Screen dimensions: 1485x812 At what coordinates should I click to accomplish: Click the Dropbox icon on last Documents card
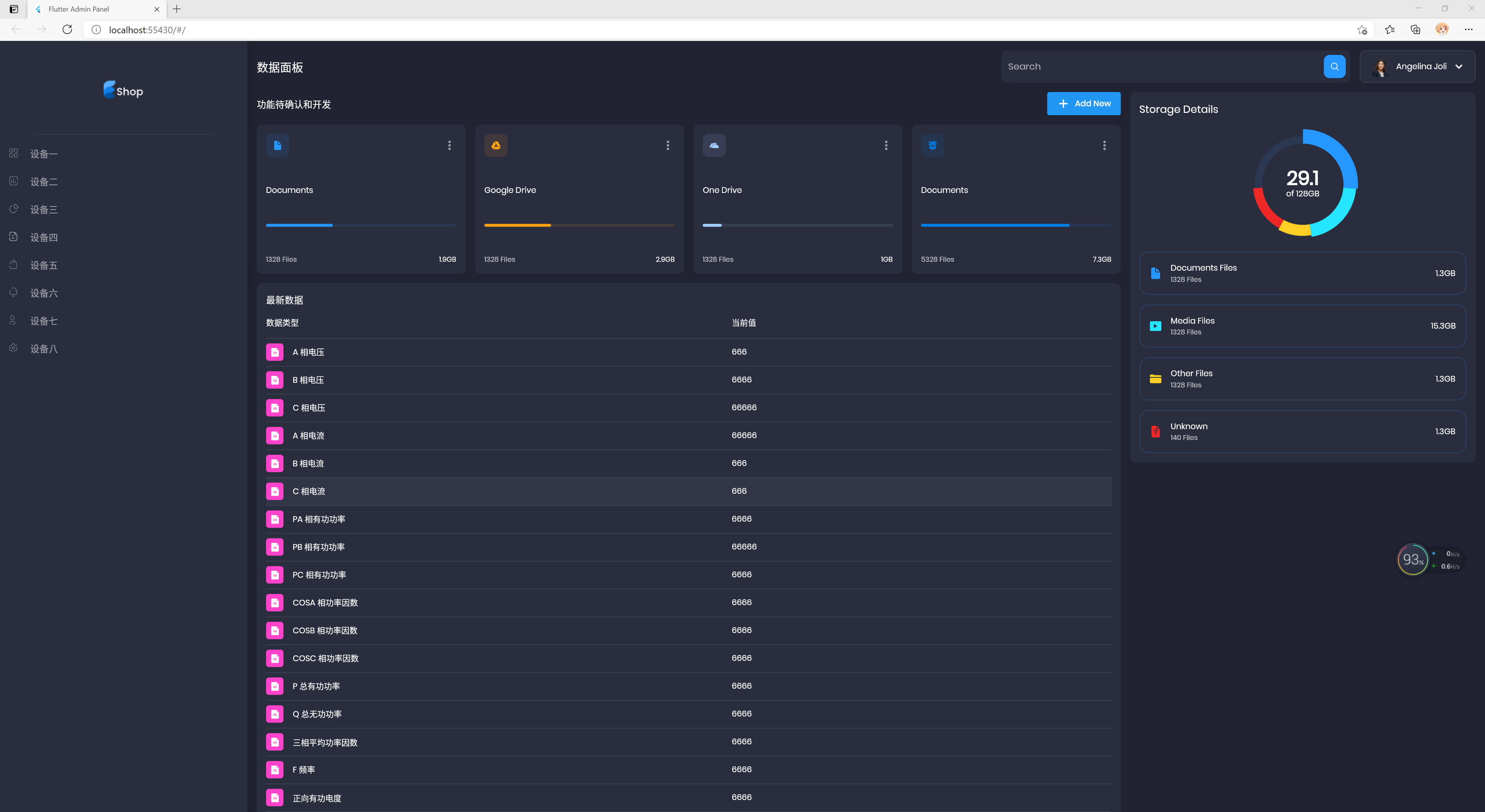tap(932, 145)
